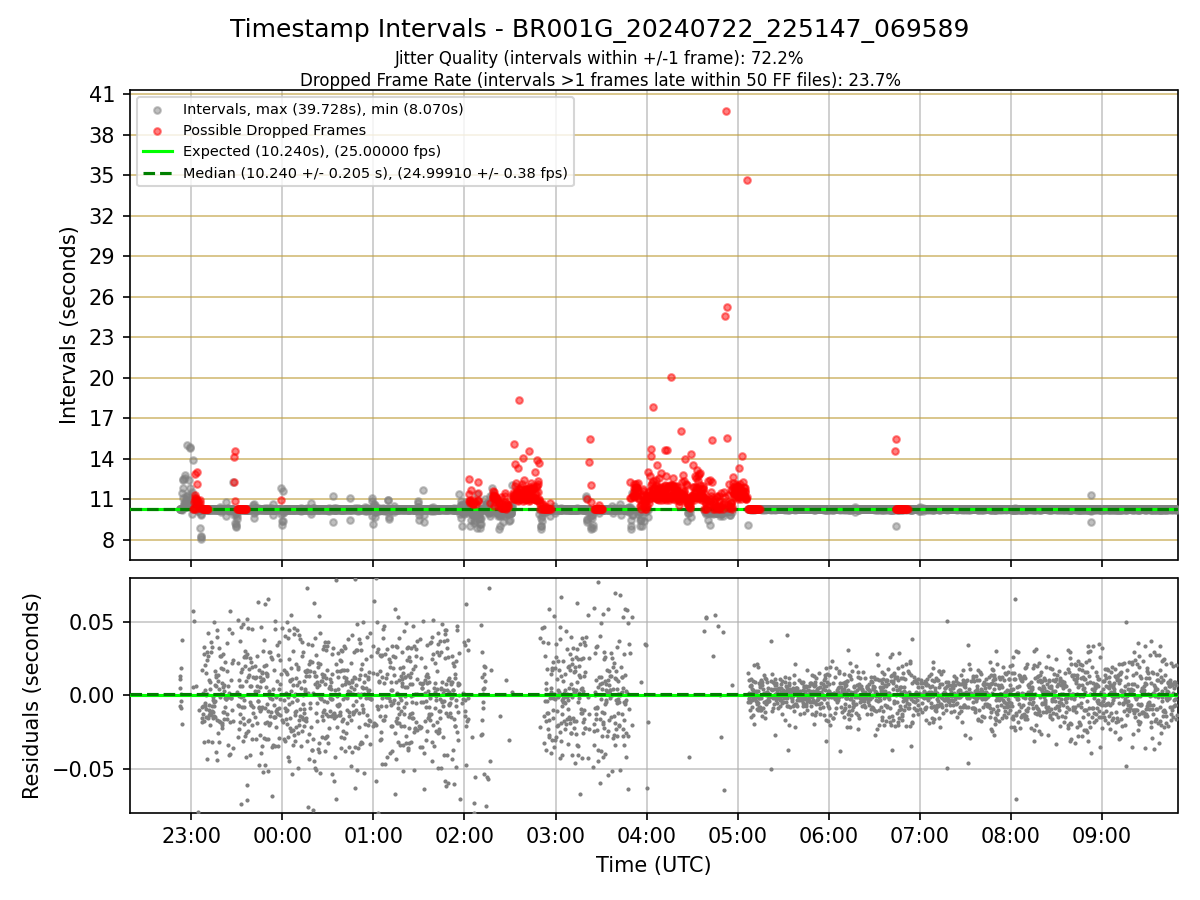Click the red 'Possible Dropped Frames' legend marker
This screenshot has height=900, width=1200.
[157, 130]
